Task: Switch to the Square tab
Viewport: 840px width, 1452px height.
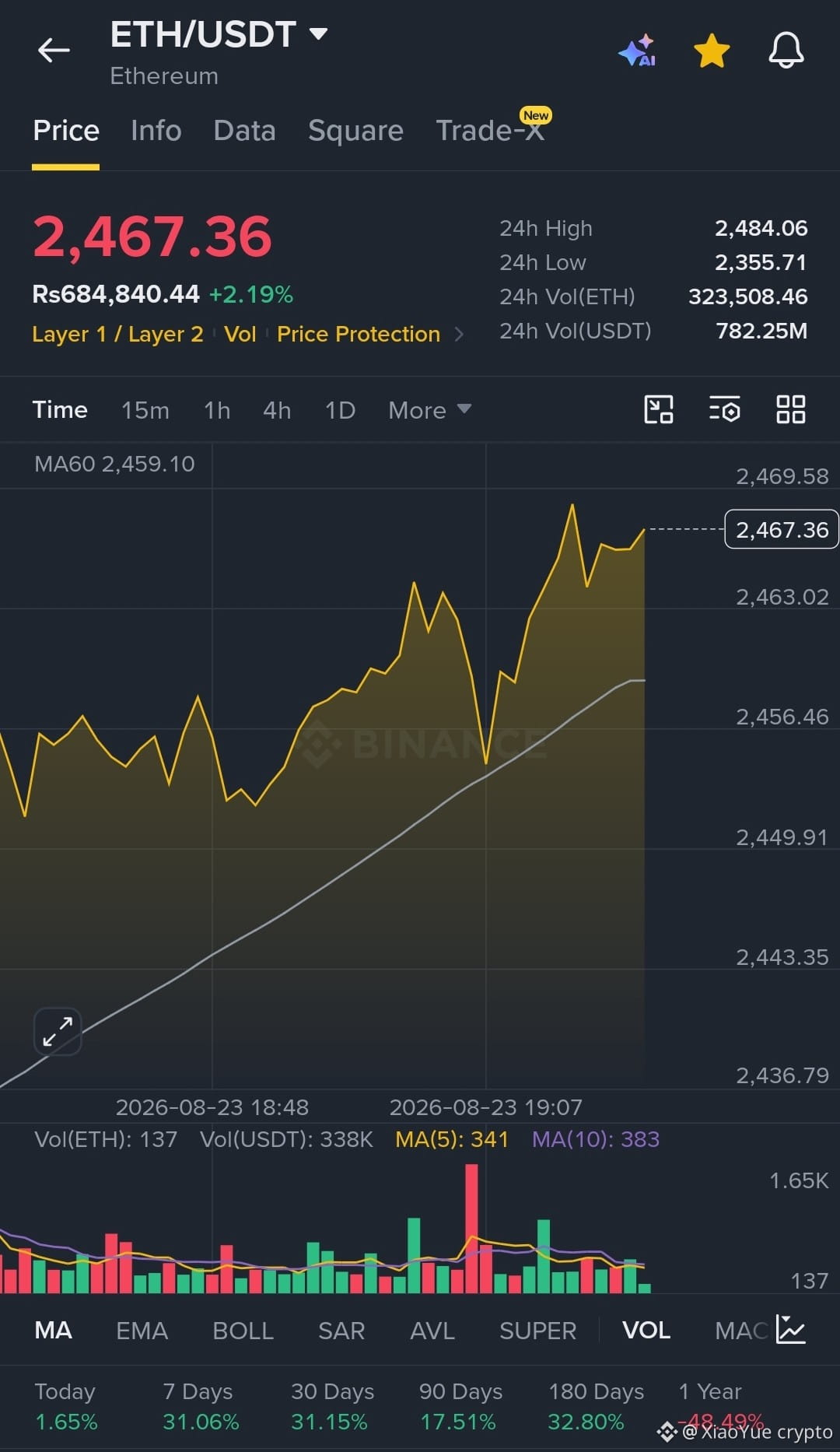Action: [x=355, y=131]
